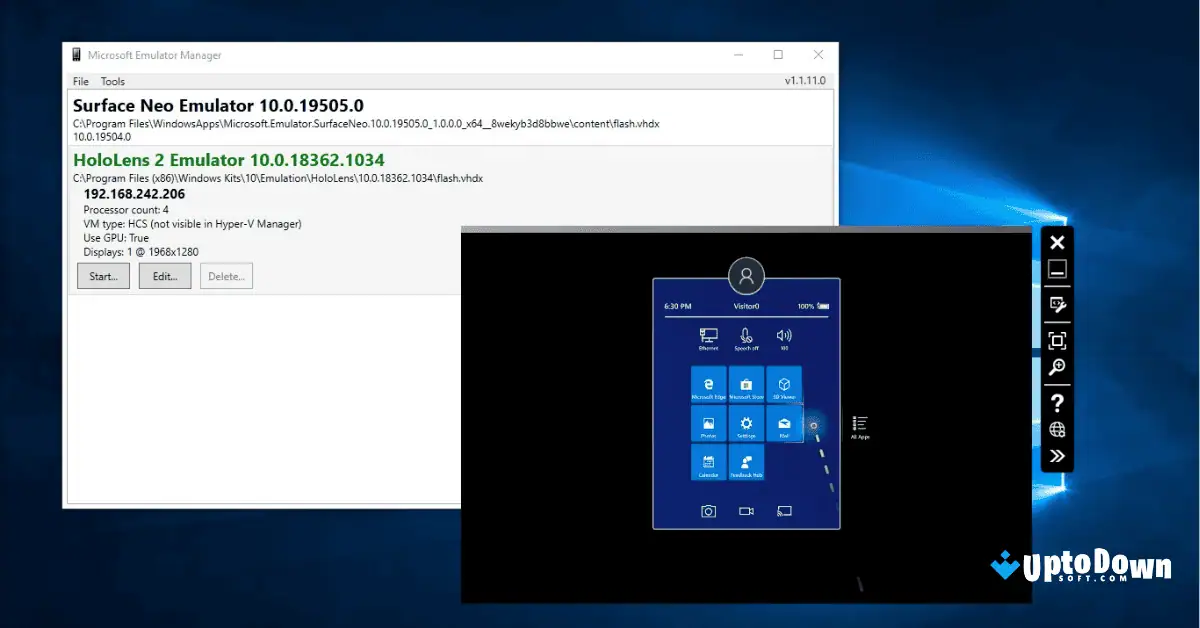Start video recording in the emulator
This screenshot has width=1200, height=628.
[x=745, y=510]
